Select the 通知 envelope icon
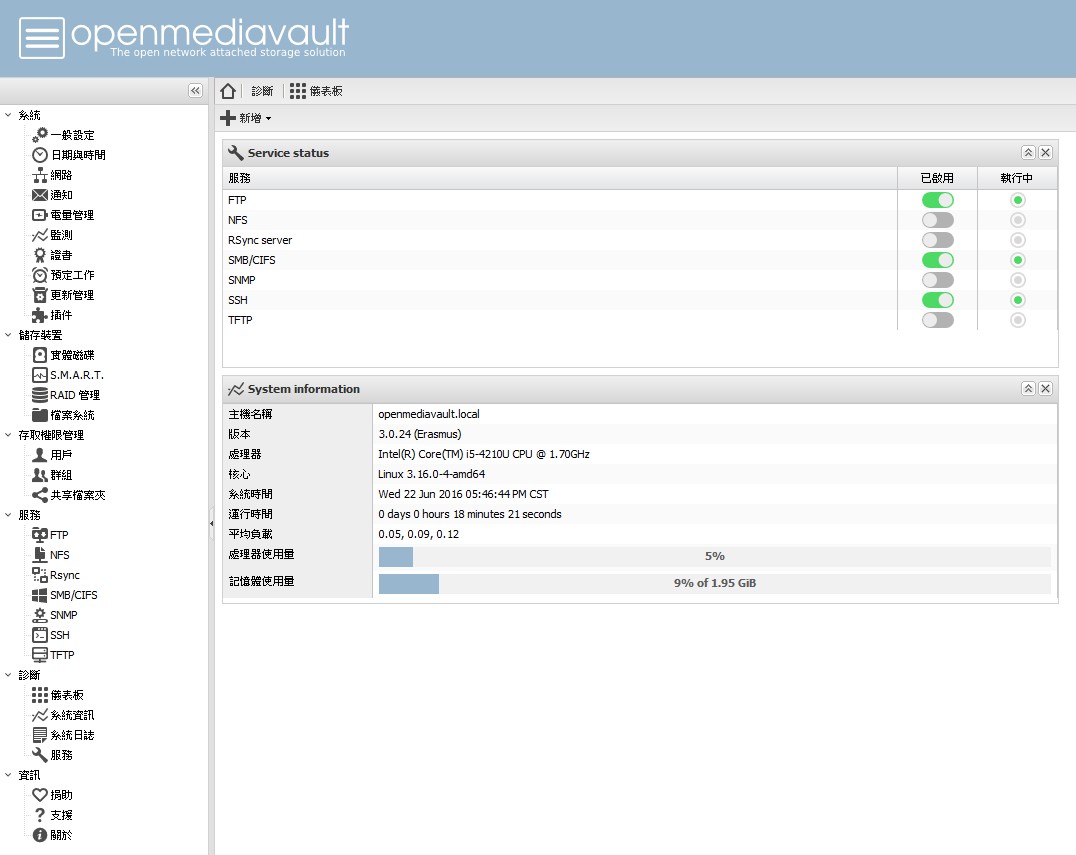The height and width of the screenshot is (855, 1076). (40, 195)
